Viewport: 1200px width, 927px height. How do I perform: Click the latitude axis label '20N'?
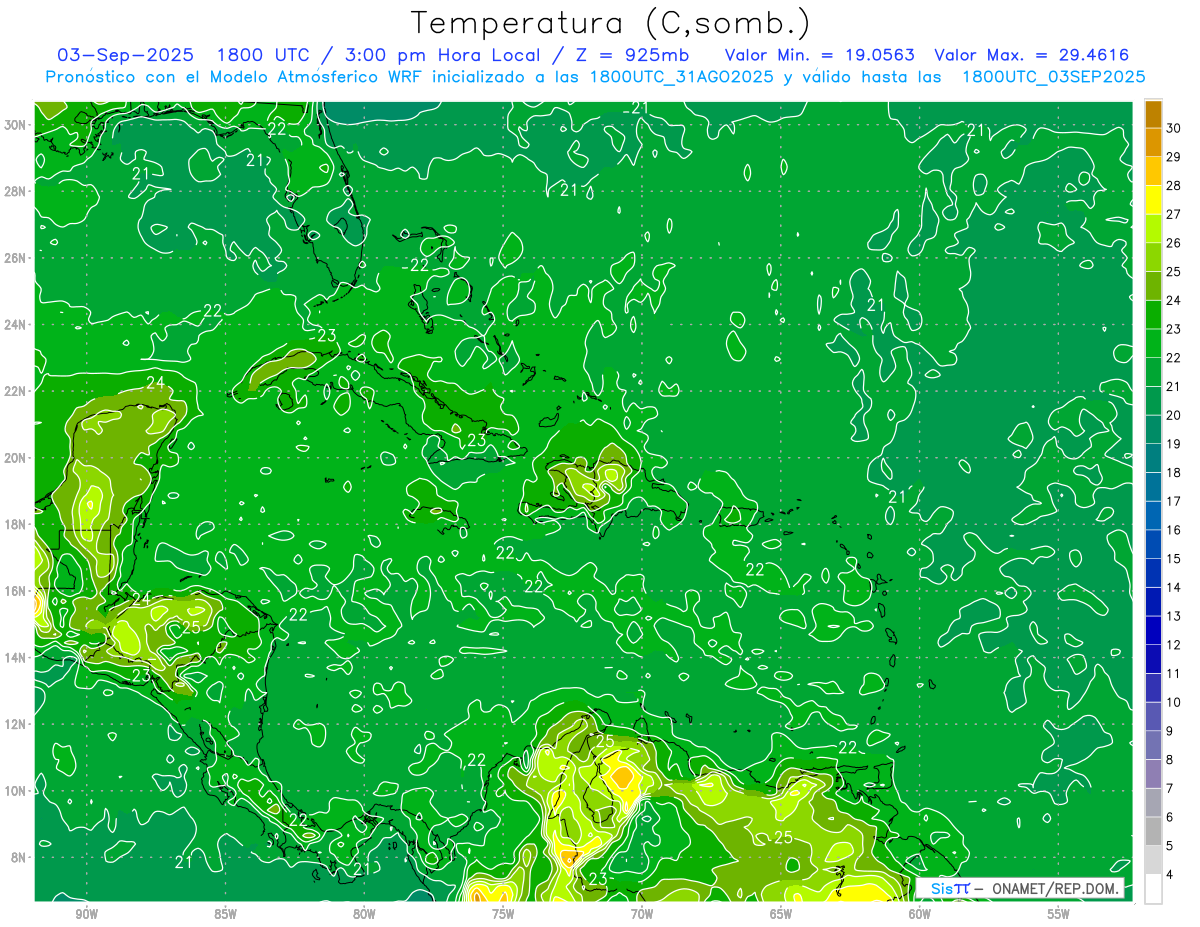[16, 458]
